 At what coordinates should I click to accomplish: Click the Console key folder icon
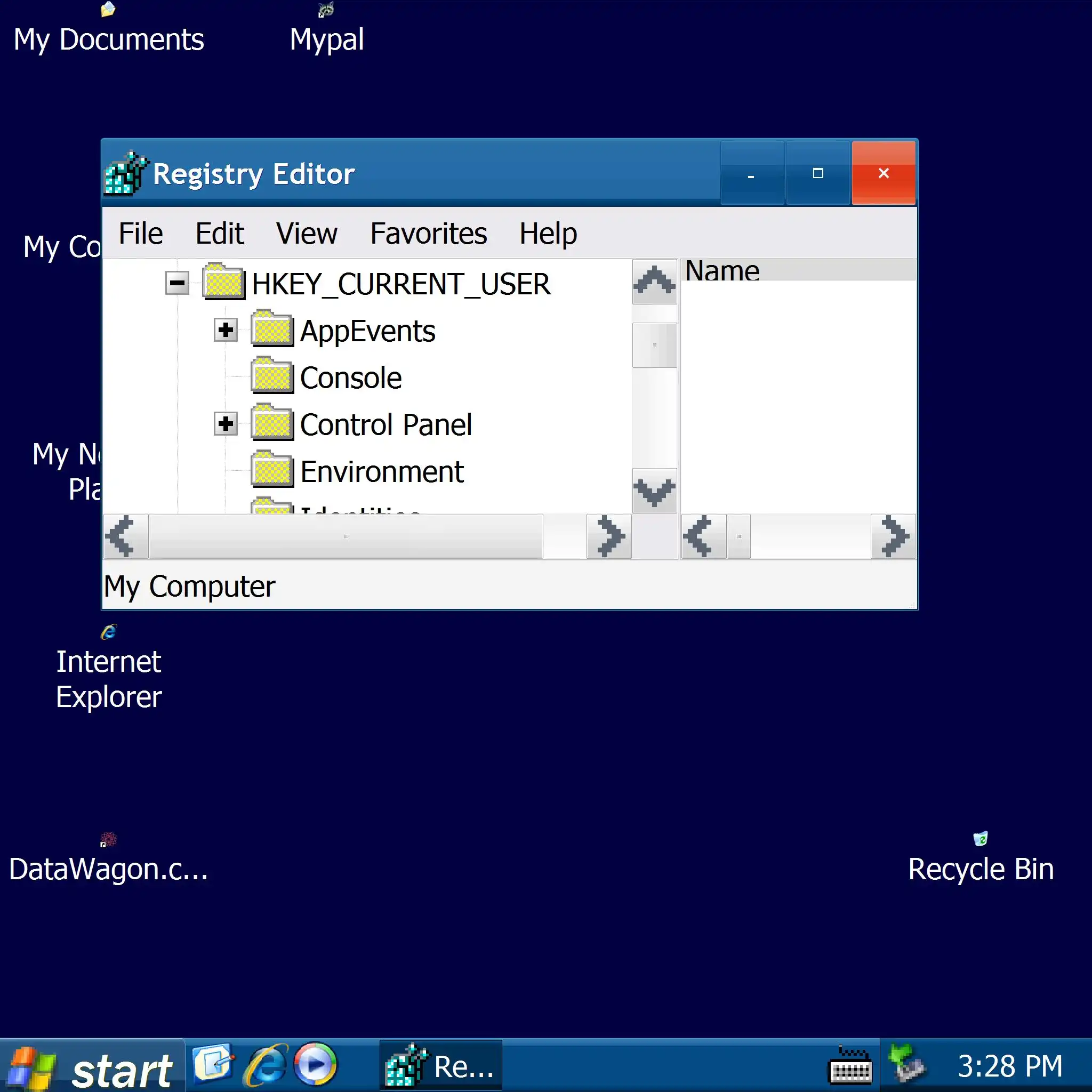272,376
